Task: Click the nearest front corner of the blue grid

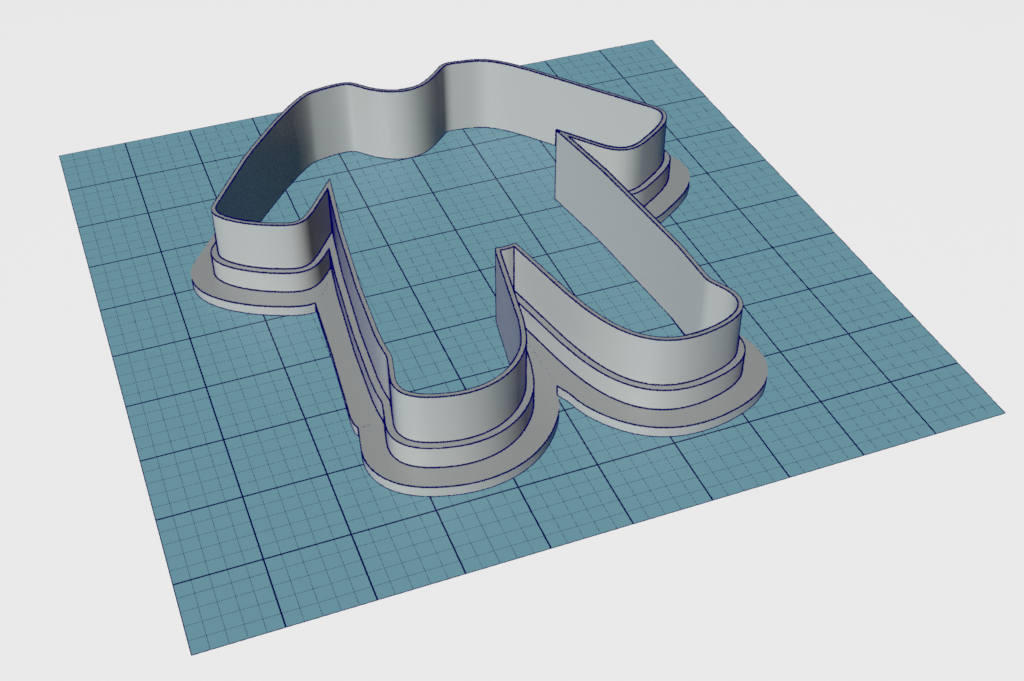Action: point(190,653)
